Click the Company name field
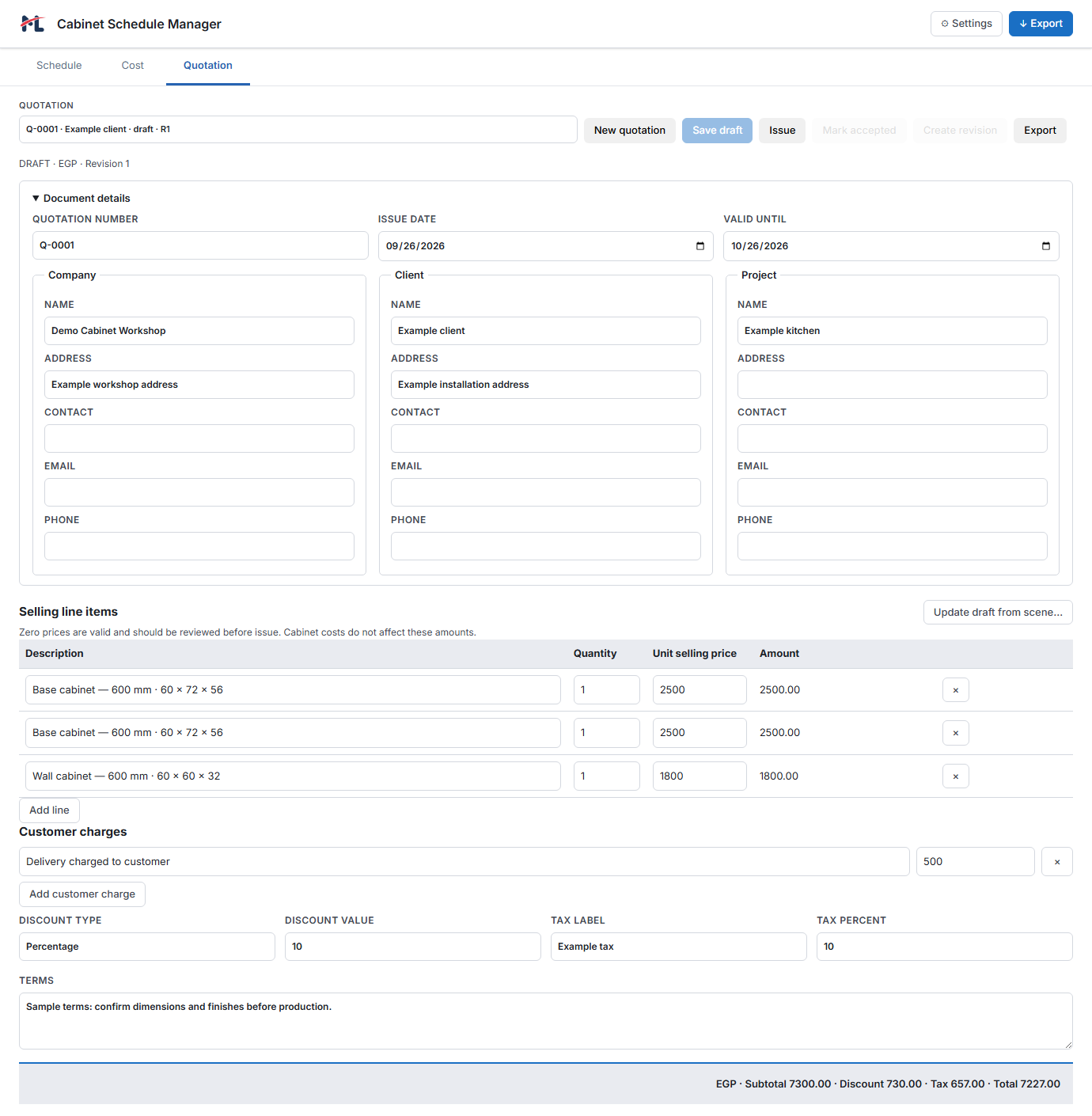 click(x=199, y=331)
